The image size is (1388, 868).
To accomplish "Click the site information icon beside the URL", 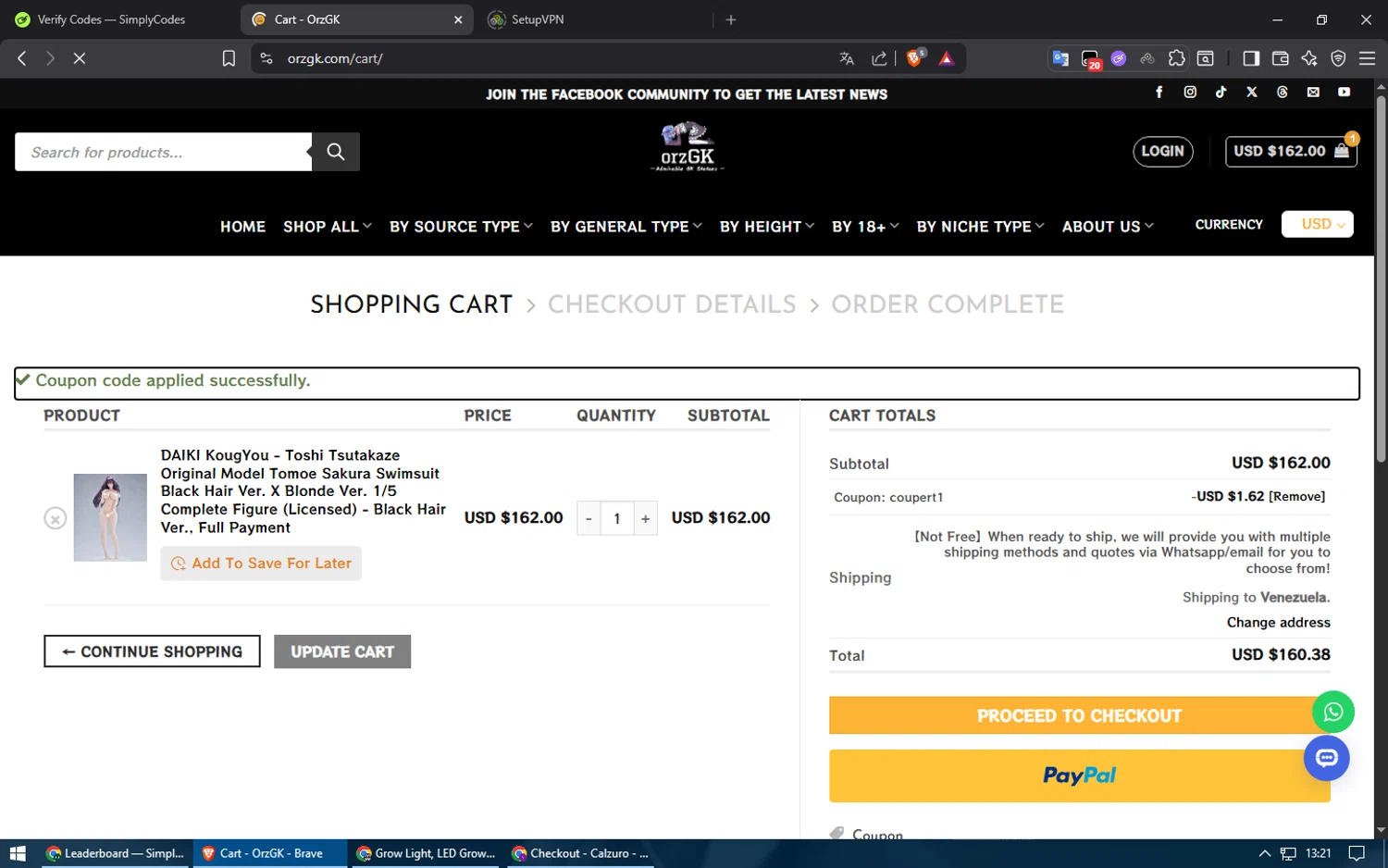I will 266,58.
